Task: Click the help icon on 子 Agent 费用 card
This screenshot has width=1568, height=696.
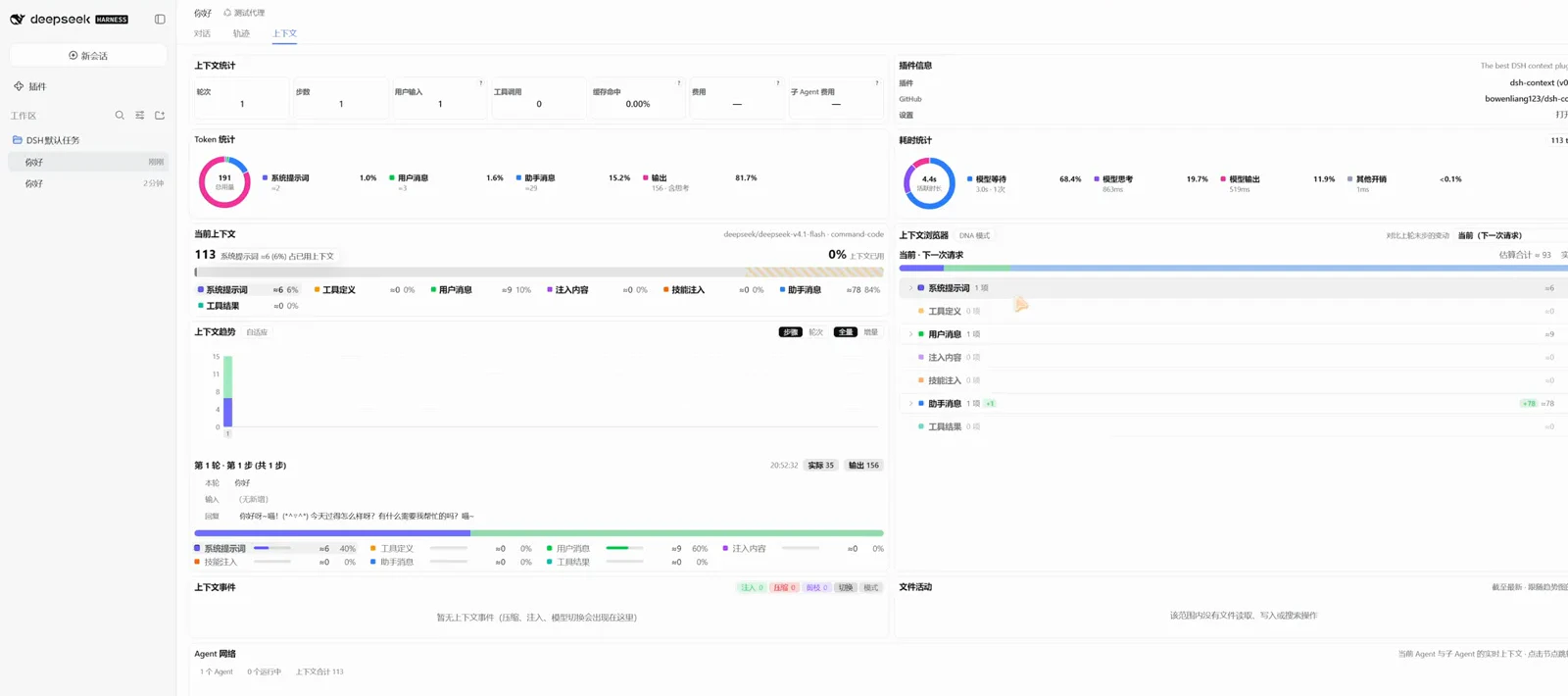Action: point(876,83)
